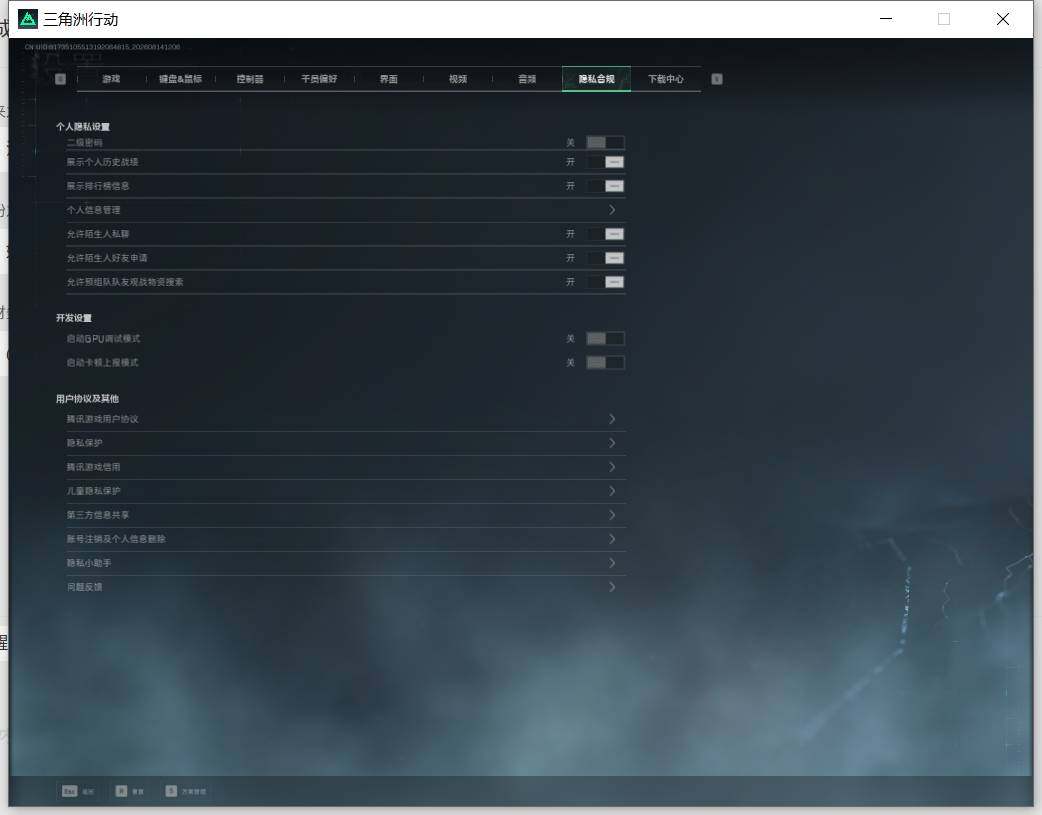Toggle 展示排行榜信息 switch
Viewport: 1042px width, 815px height.
click(605, 186)
